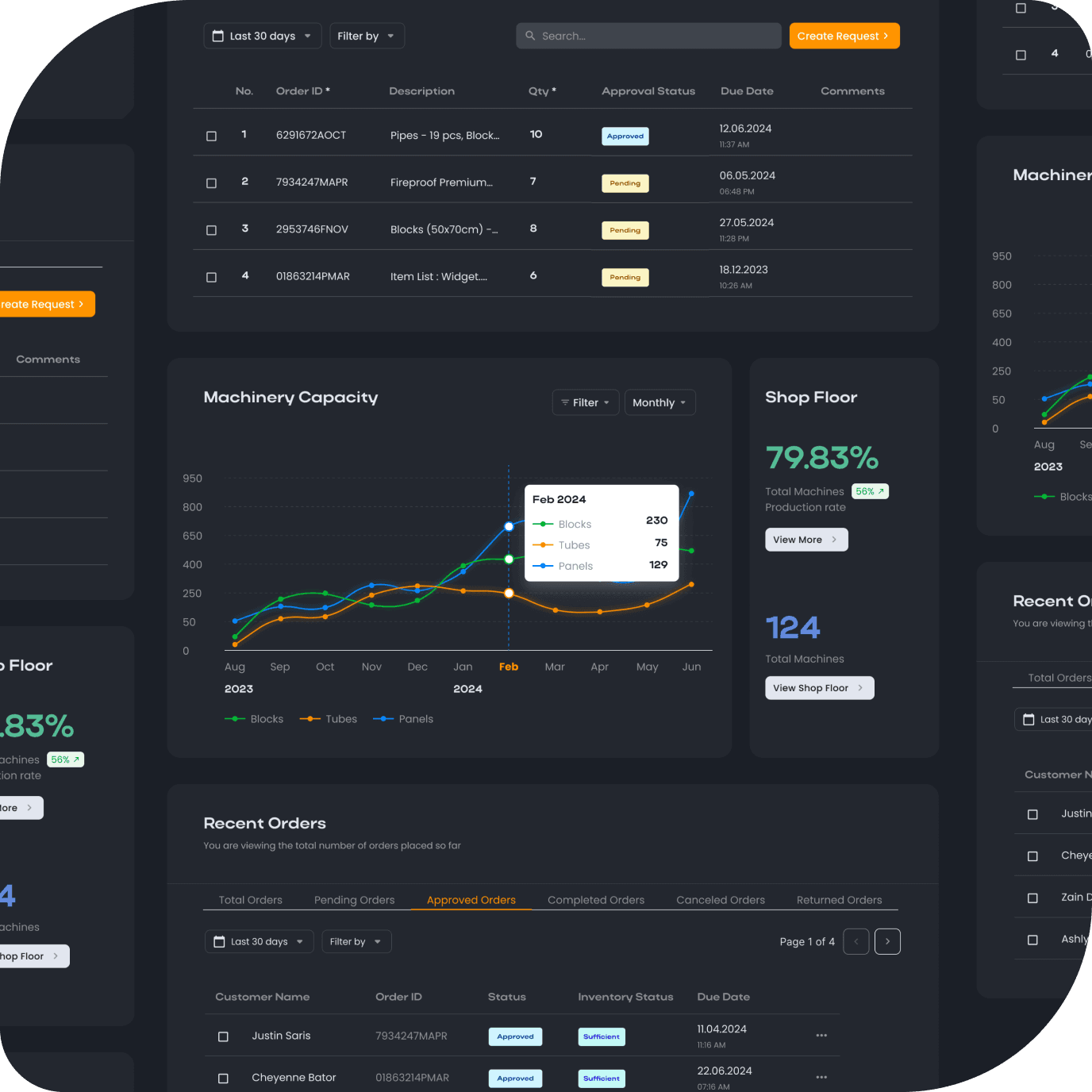
Task: Click the Feb month label on chart axis
Action: (509, 667)
